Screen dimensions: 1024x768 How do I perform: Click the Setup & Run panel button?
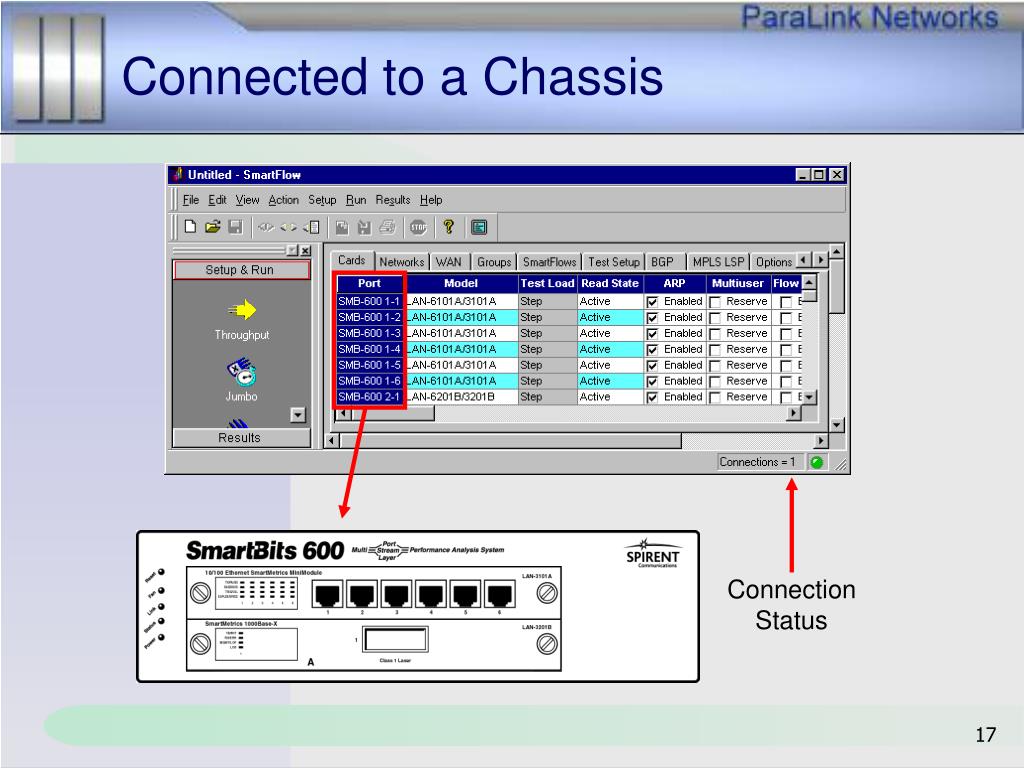point(240,270)
